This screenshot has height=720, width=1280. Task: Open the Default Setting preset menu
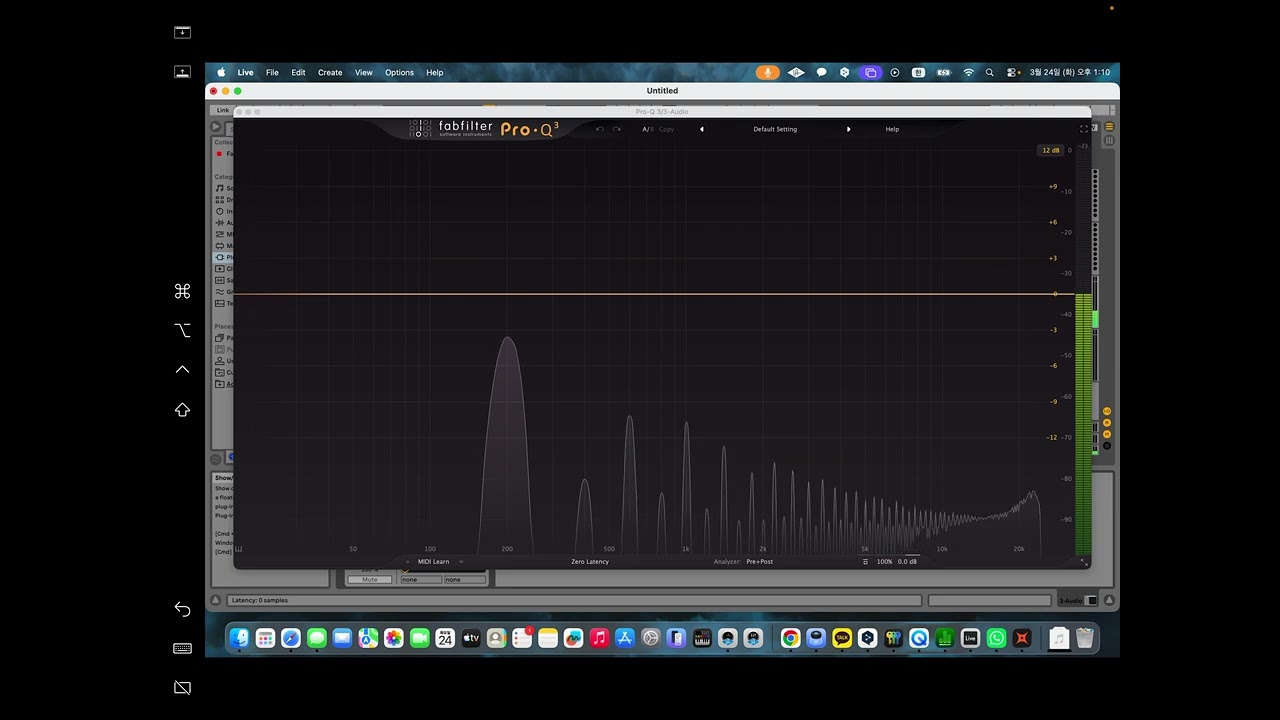point(775,129)
